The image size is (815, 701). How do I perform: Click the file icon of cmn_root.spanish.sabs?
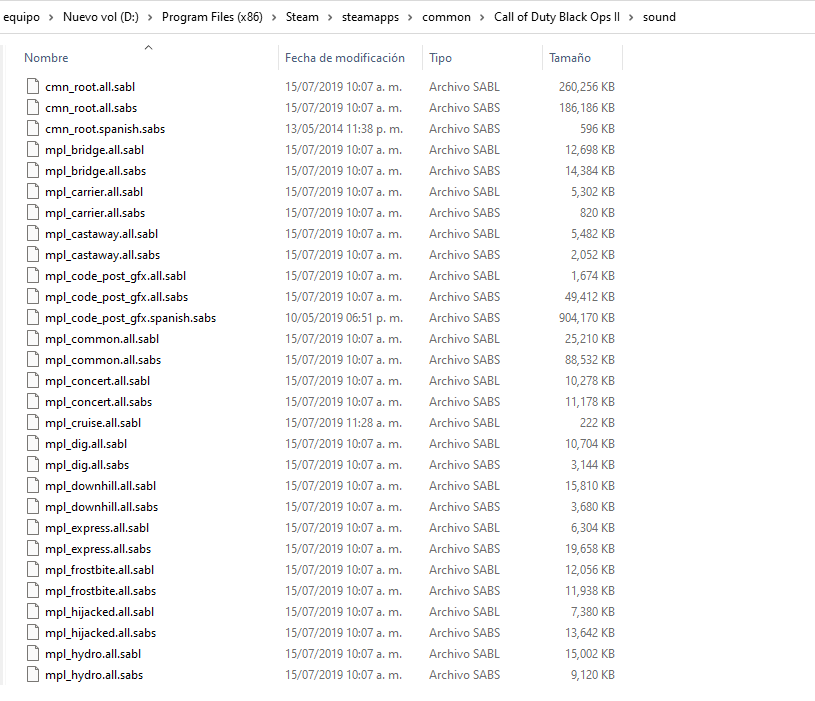pyautogui.click(x=33, y=128)
